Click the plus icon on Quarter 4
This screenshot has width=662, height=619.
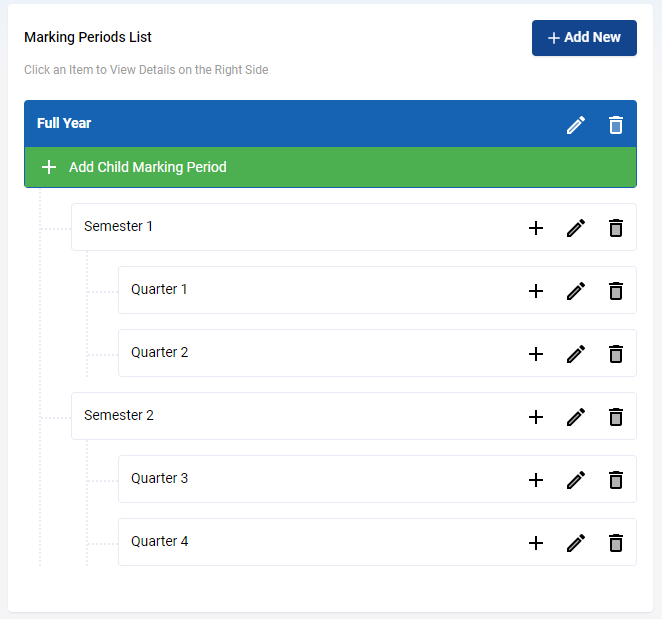coord(536,543)
